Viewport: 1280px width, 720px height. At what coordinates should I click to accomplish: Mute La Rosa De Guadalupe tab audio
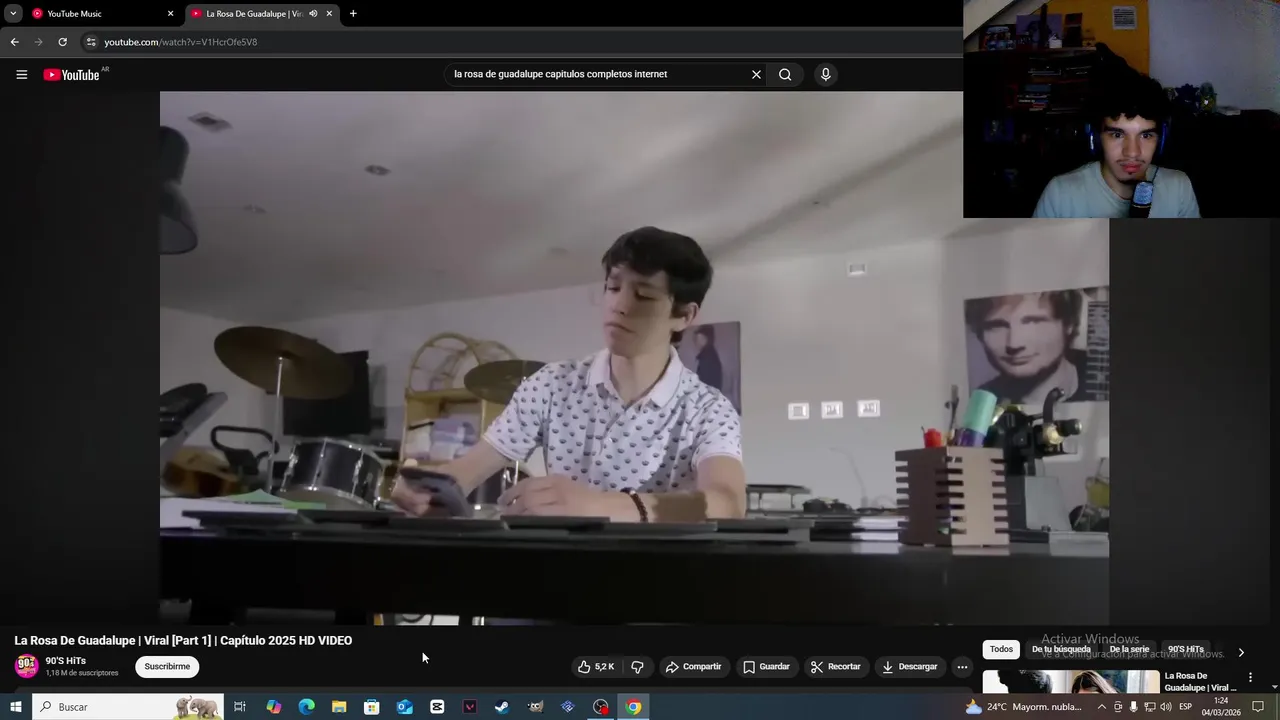(313, 14)
